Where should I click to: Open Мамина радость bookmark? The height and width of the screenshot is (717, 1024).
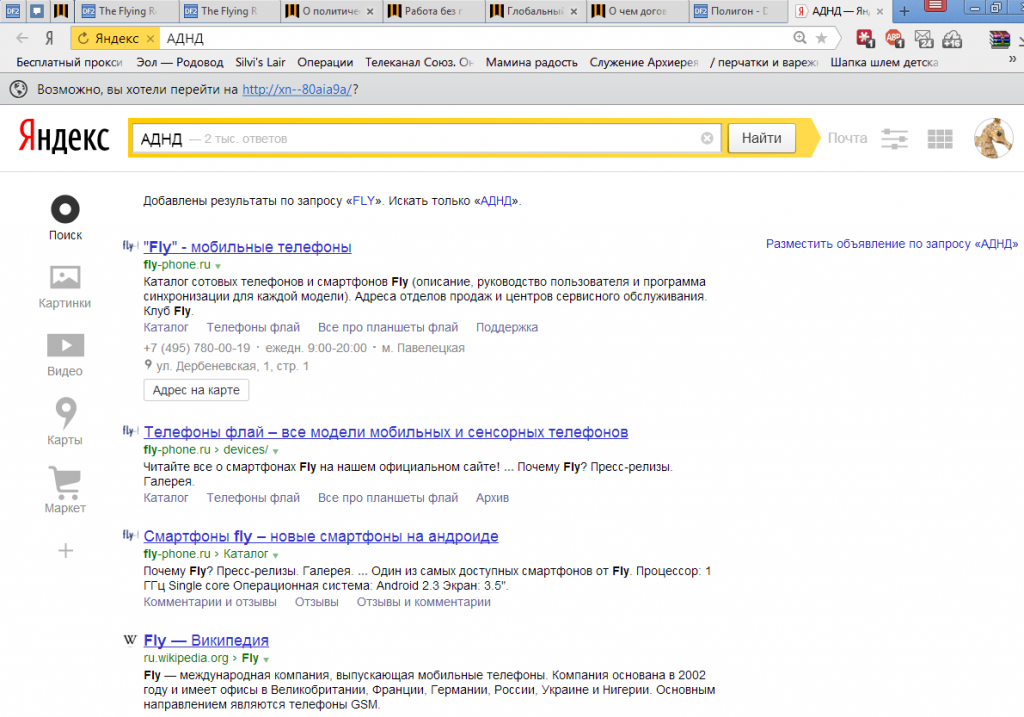[x=532, y=62]
